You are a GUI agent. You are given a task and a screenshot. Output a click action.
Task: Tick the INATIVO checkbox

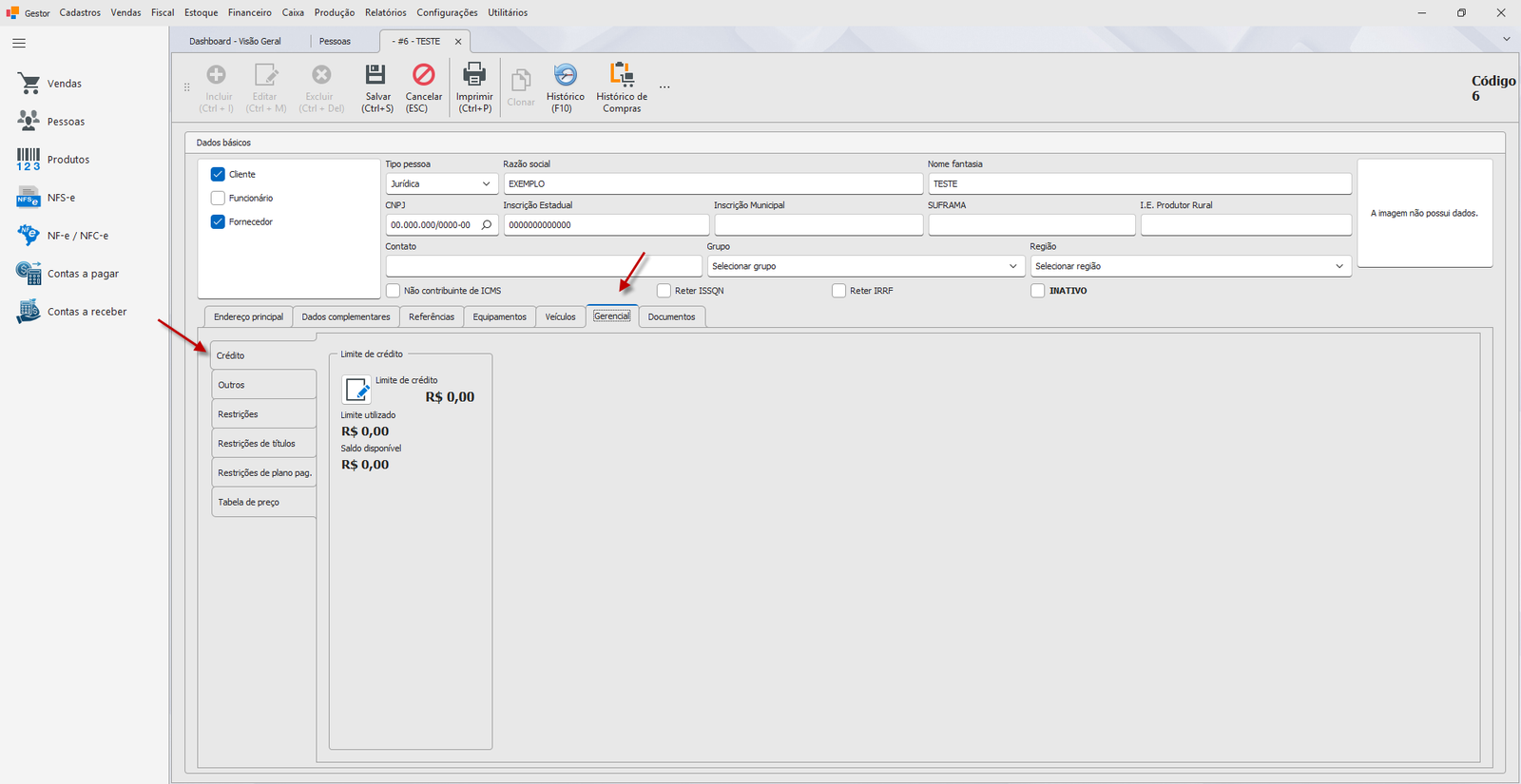click(x=1038, y=291)
